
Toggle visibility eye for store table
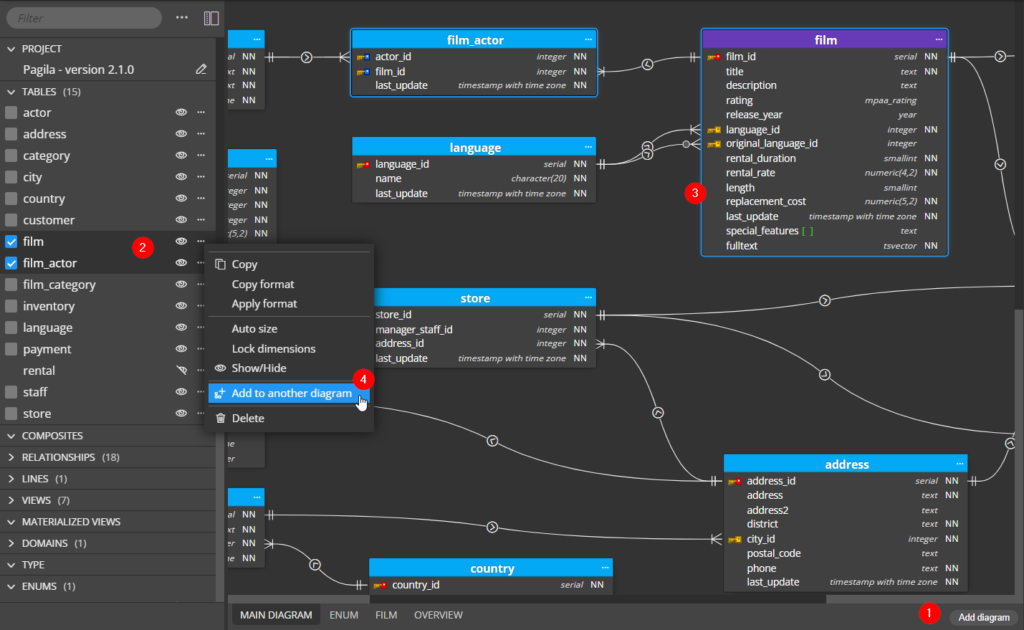pyautogui.click(x=181, y=413)
